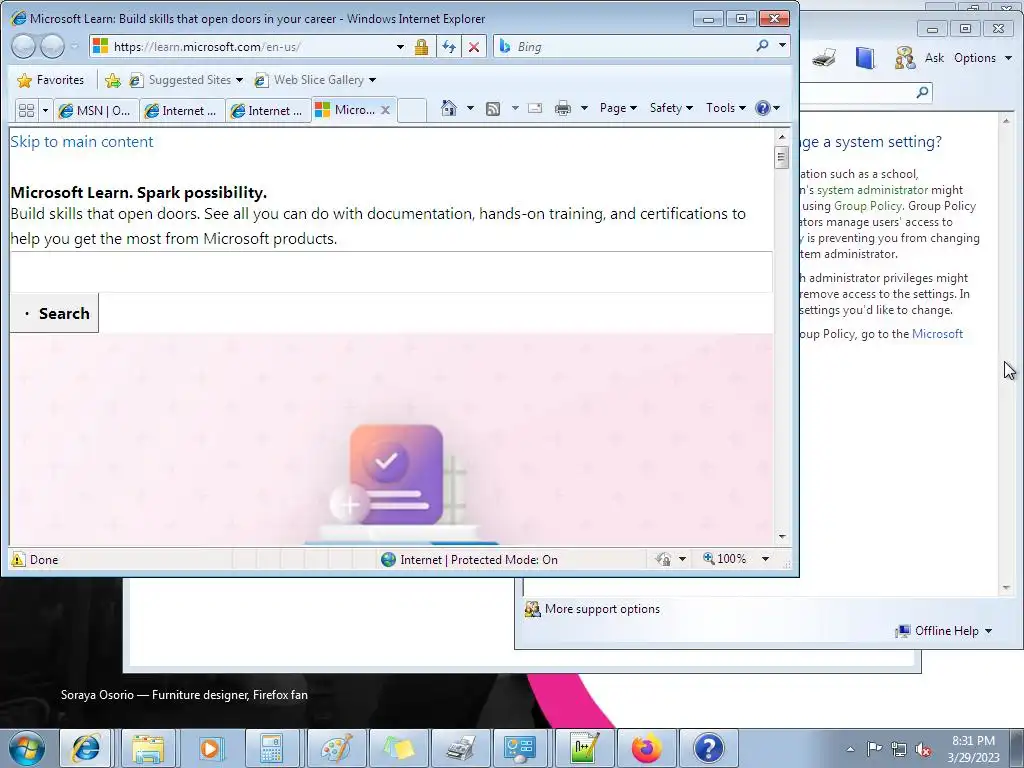Viewport: 1024px width, 768px height.
Task: Click the Notepad++ taskbar icon
Action: 584,748
